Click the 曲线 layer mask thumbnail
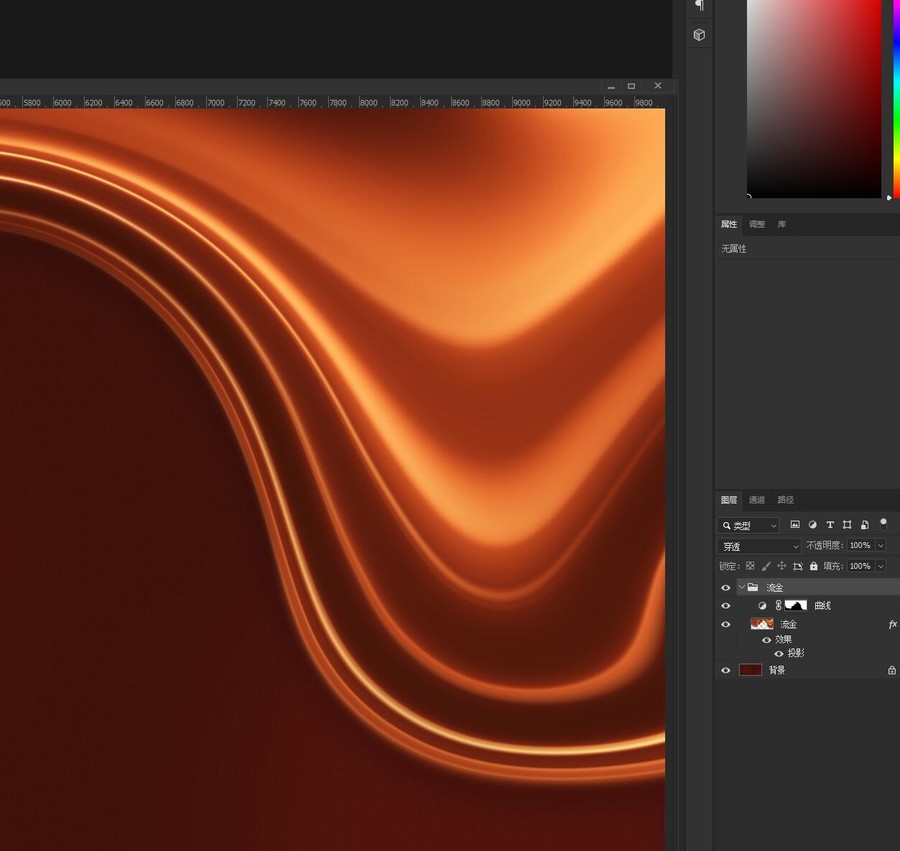The height and width of the screenshot is (851, 900). pos(796,605)
